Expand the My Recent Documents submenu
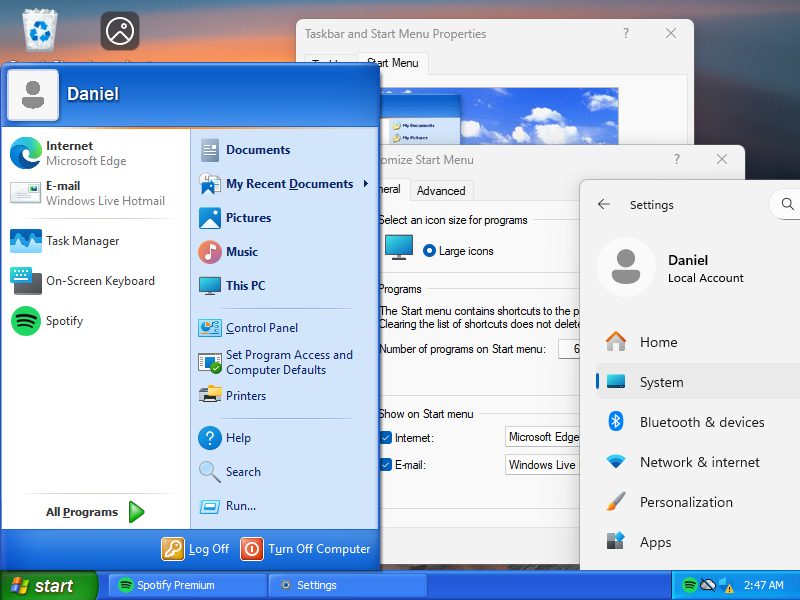The width and height of the screenshot is (800, 600). (x=285, y=184)
